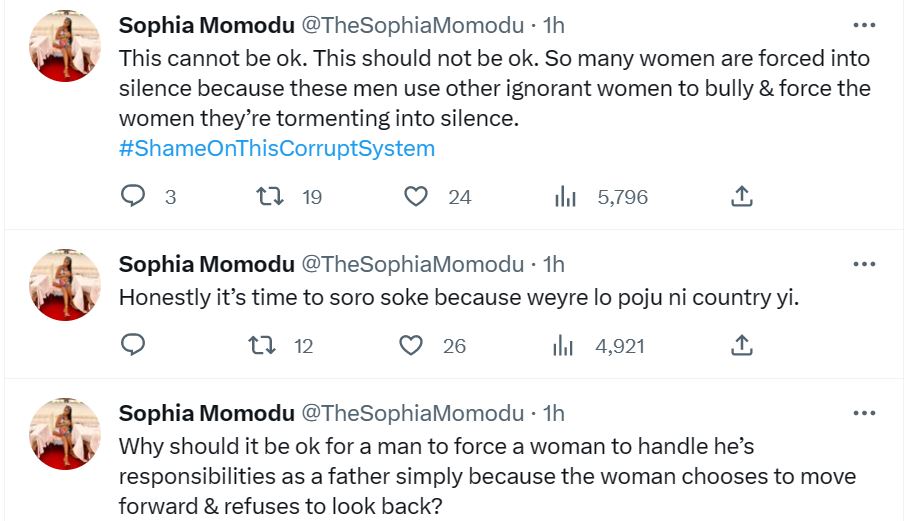
Task: View analytics showing 5,796 views
Action: (565, 197)
